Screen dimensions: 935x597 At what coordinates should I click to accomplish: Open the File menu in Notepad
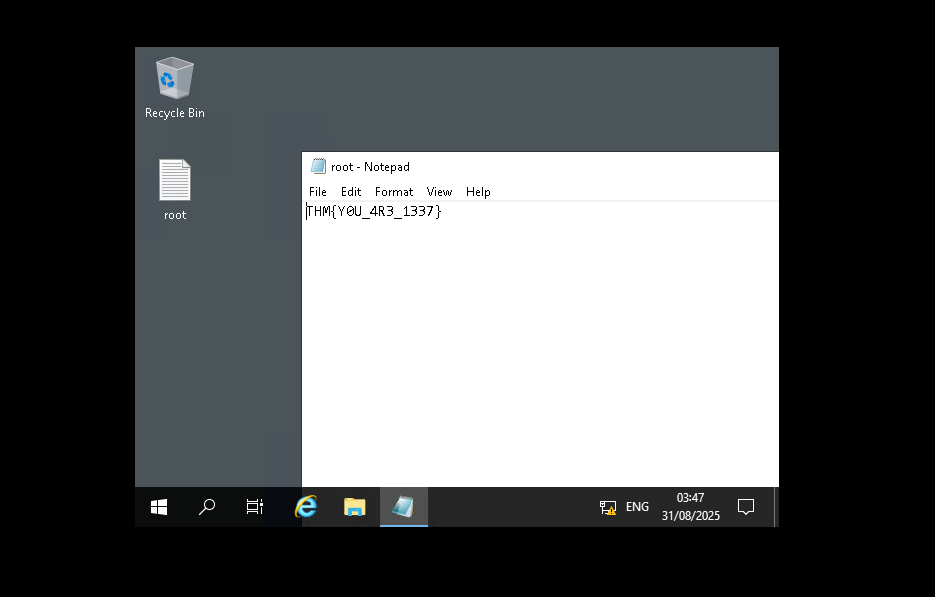coord(318,192)
